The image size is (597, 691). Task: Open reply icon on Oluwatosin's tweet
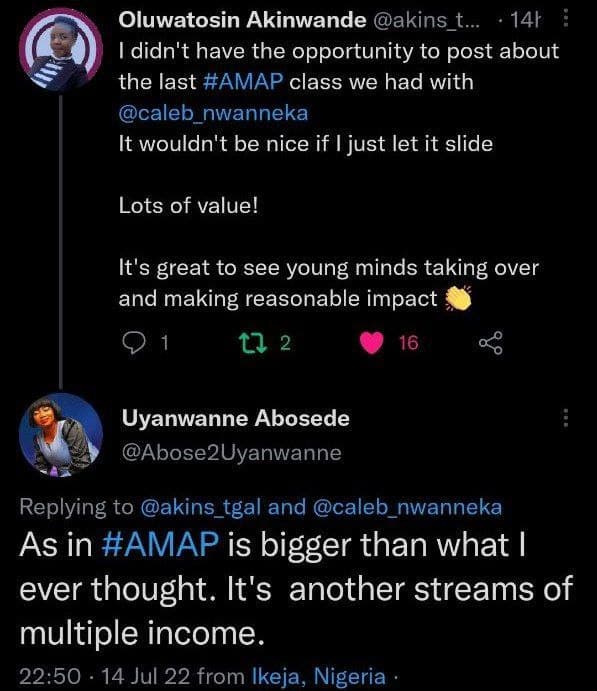coord(133,342)
